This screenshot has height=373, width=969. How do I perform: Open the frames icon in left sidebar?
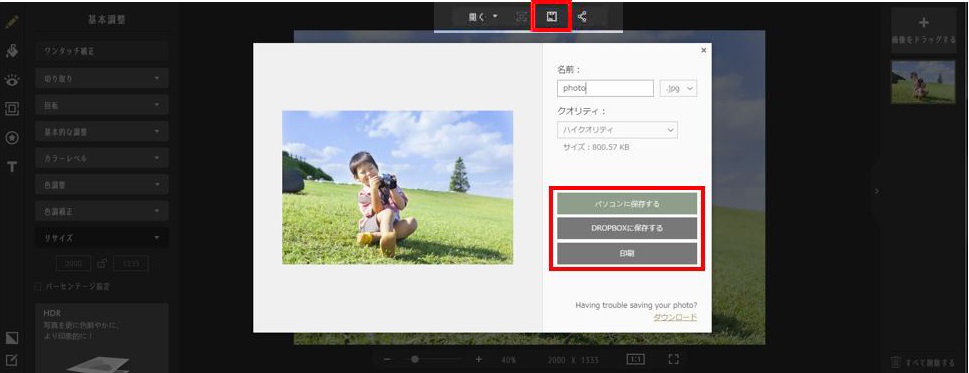click(x=12, y=109)
